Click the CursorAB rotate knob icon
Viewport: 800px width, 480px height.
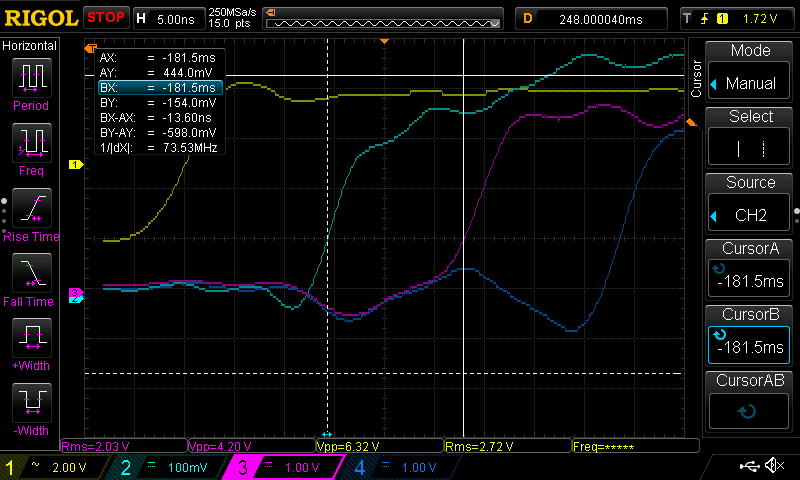(747, 411)
